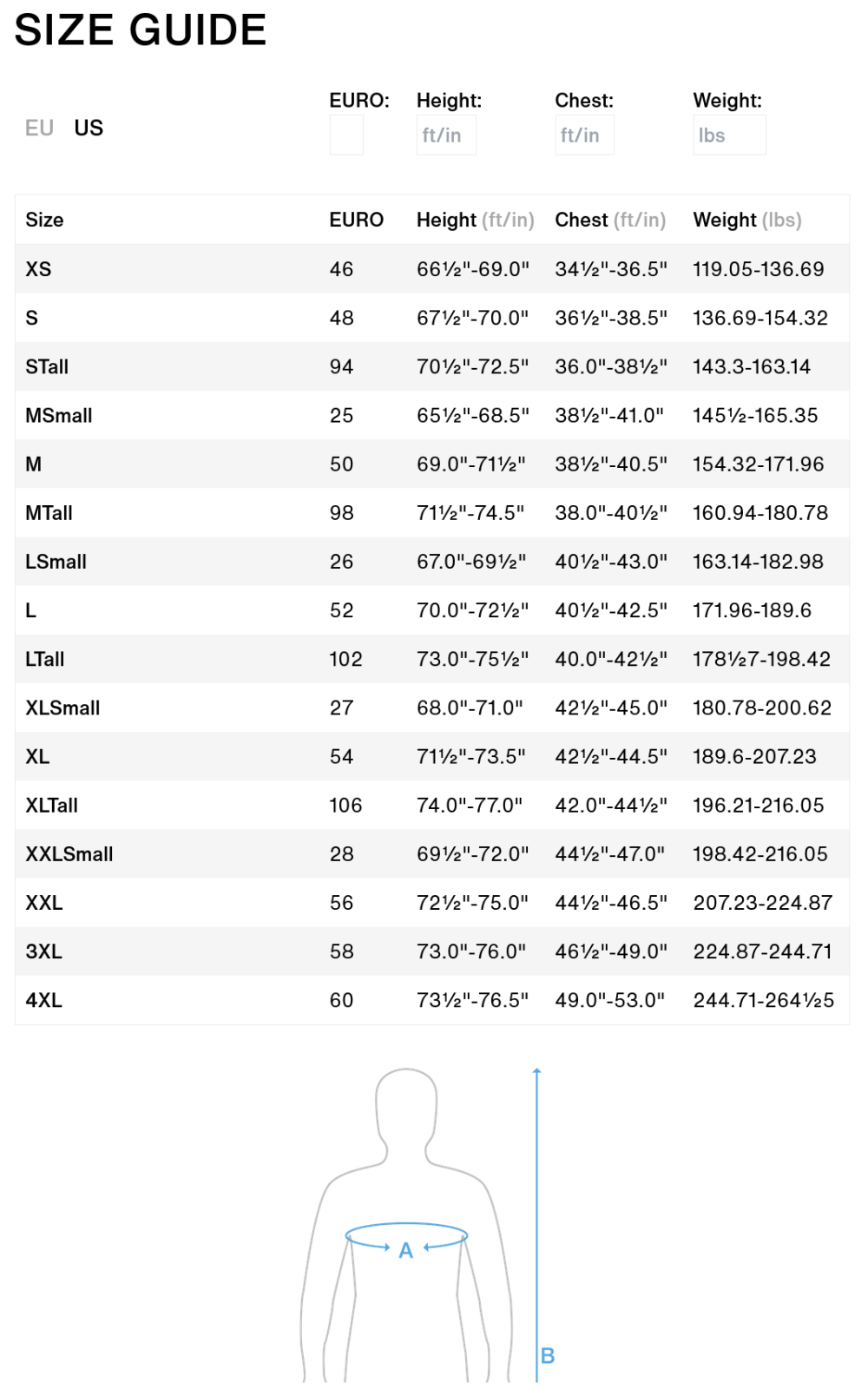Switch size units to EU
868x1389 pixels.
[39, 128]
